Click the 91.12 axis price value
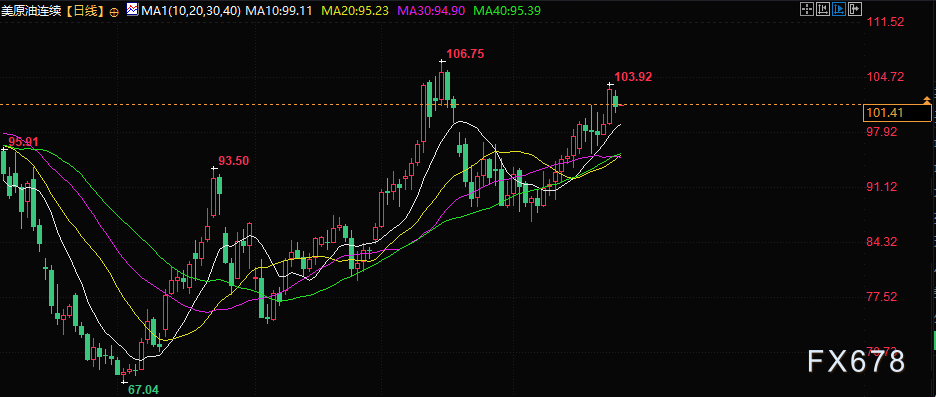Screen dimensions: 936x397 point(882,187)
